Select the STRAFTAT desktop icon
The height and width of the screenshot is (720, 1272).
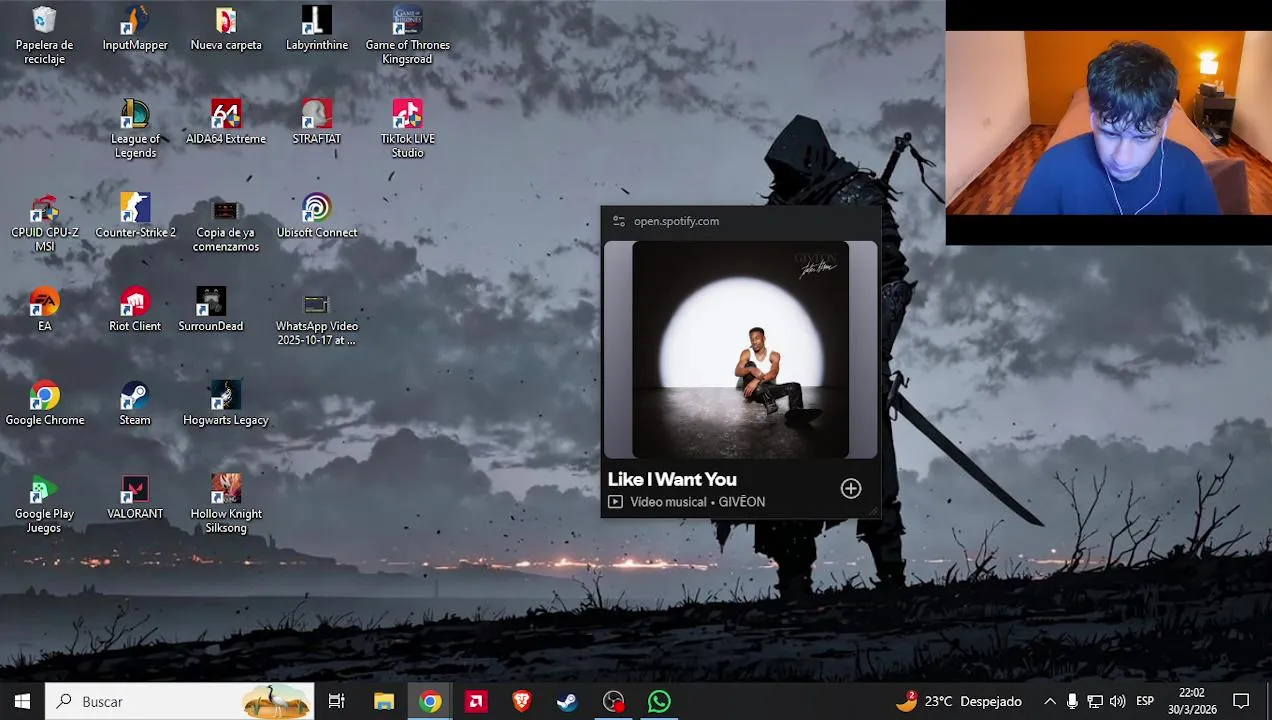pyautogui.click(x=316, y=123)
